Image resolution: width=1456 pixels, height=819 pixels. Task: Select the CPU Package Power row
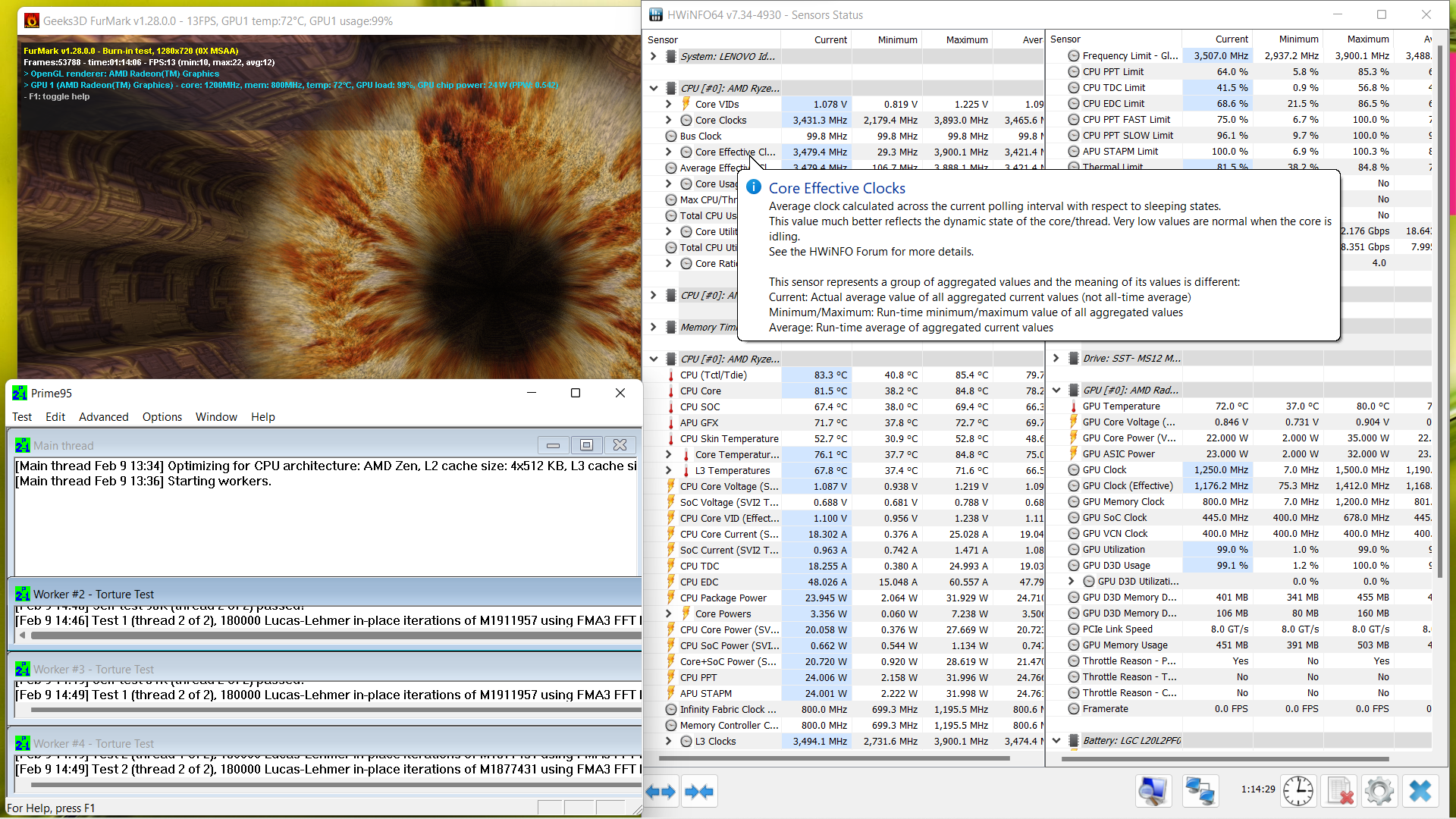pos(844,598)
